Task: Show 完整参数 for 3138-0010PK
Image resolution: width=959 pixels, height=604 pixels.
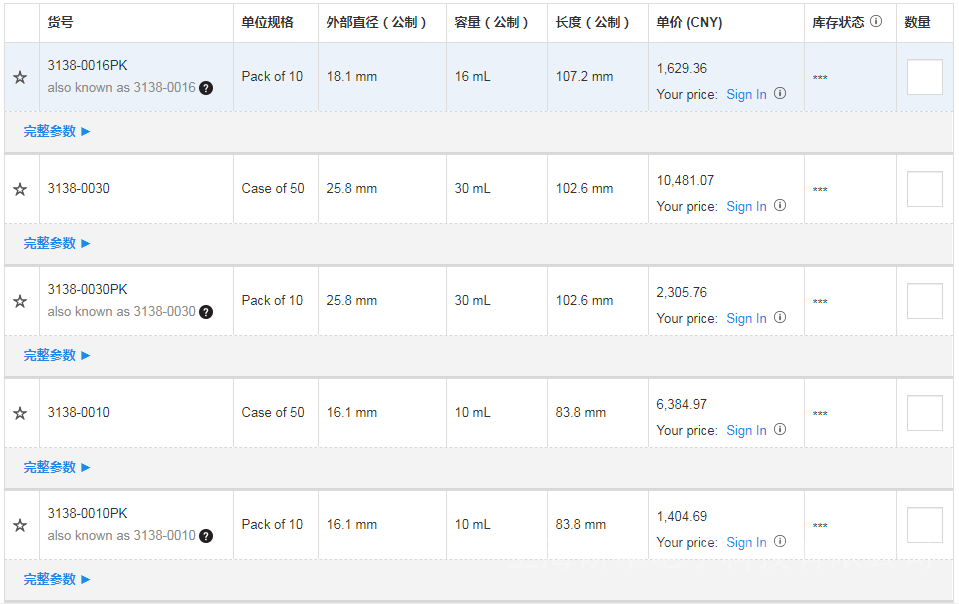Action: 57,579
